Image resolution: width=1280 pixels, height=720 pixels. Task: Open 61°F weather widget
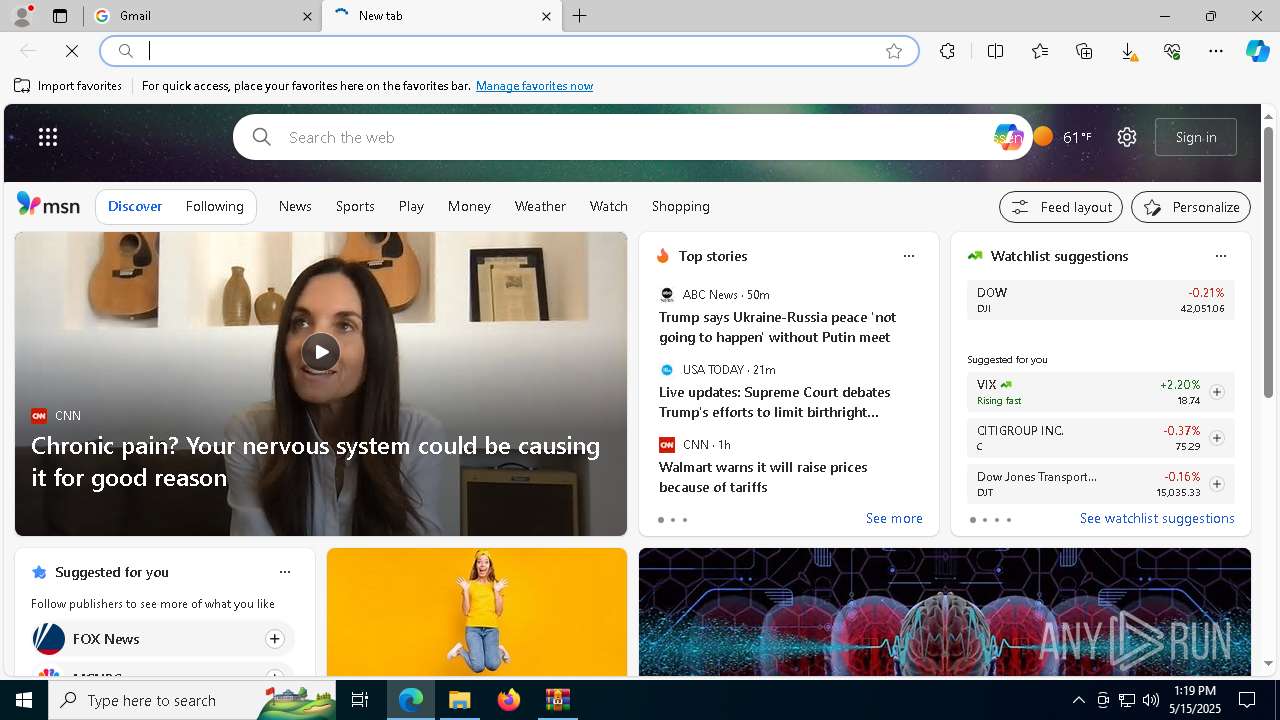tap(1063, 137)
